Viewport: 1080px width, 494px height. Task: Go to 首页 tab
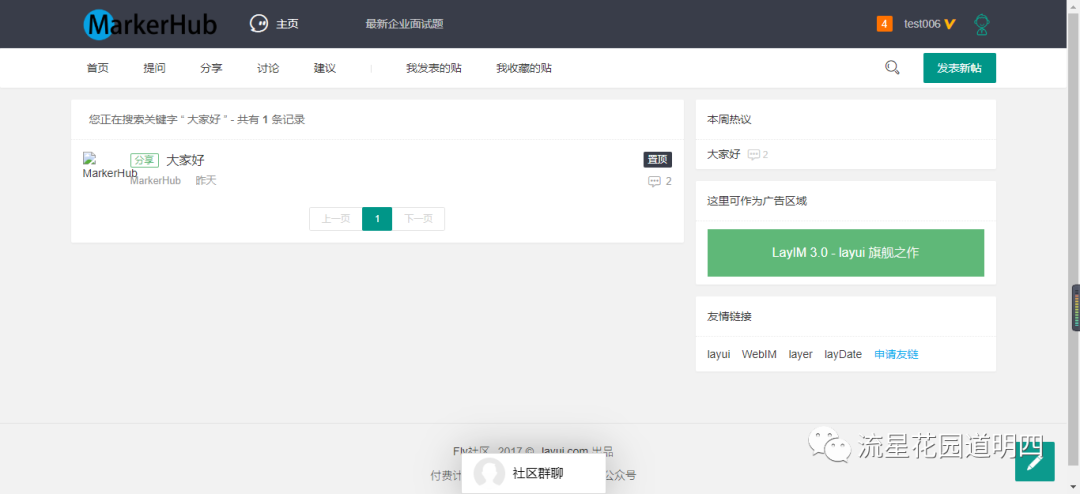[x=98, y=68]
